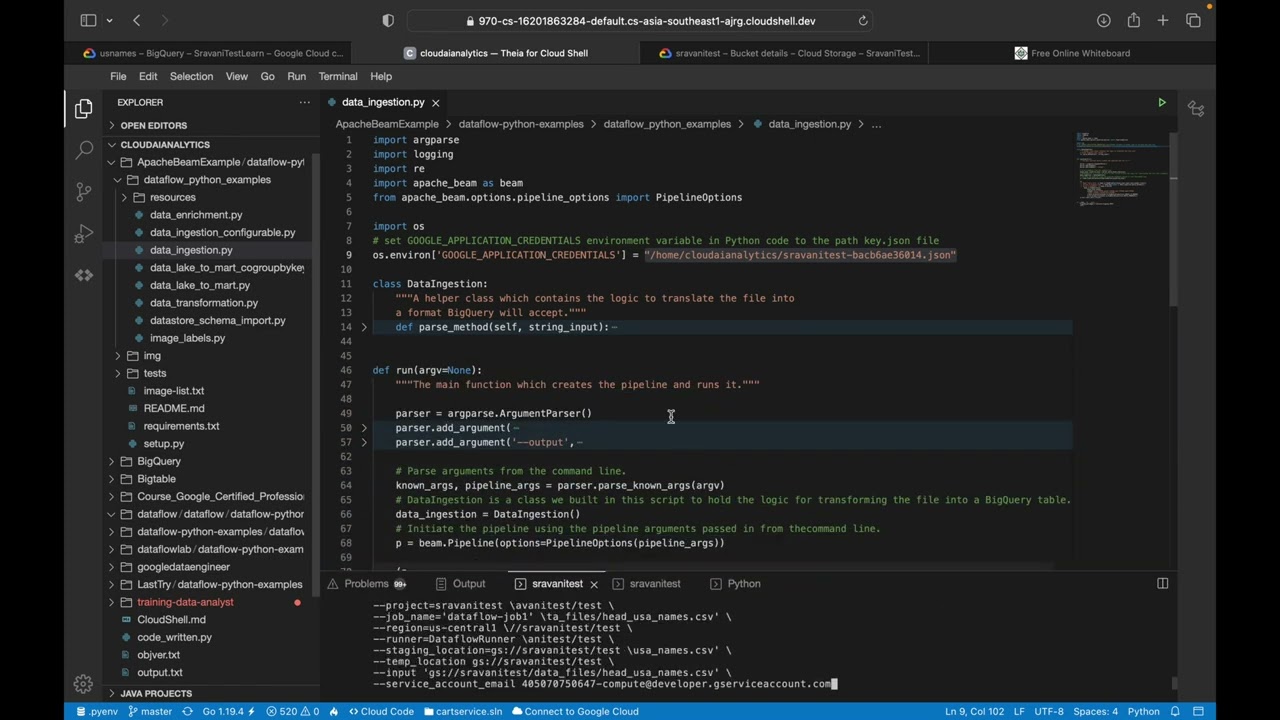This screenshot has height=720, width=1280.
Task: Open the File menu
Action: [118, 76]
